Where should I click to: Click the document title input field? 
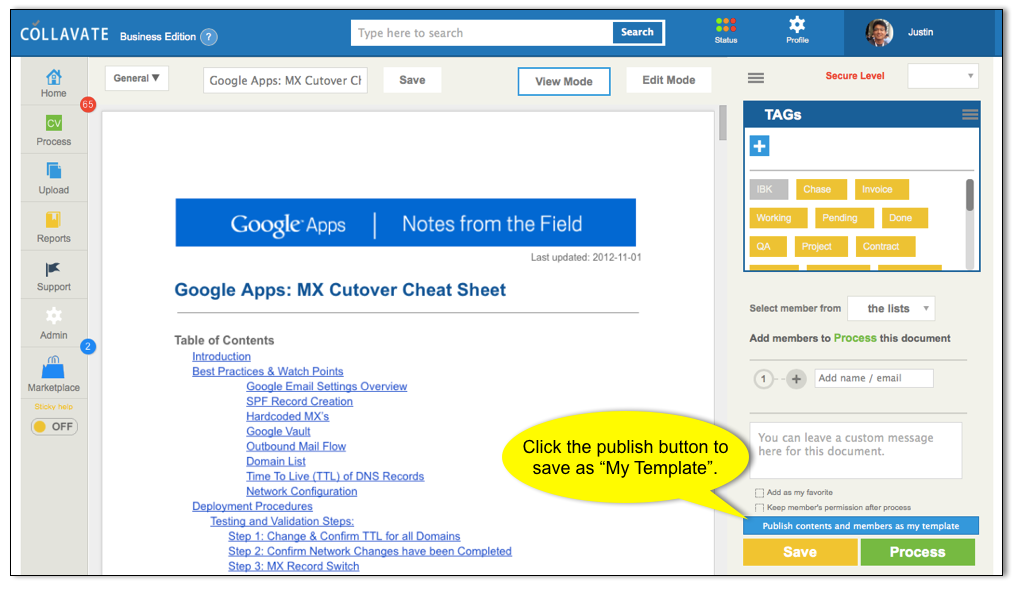pyautogui.click(x=285, y=81)
